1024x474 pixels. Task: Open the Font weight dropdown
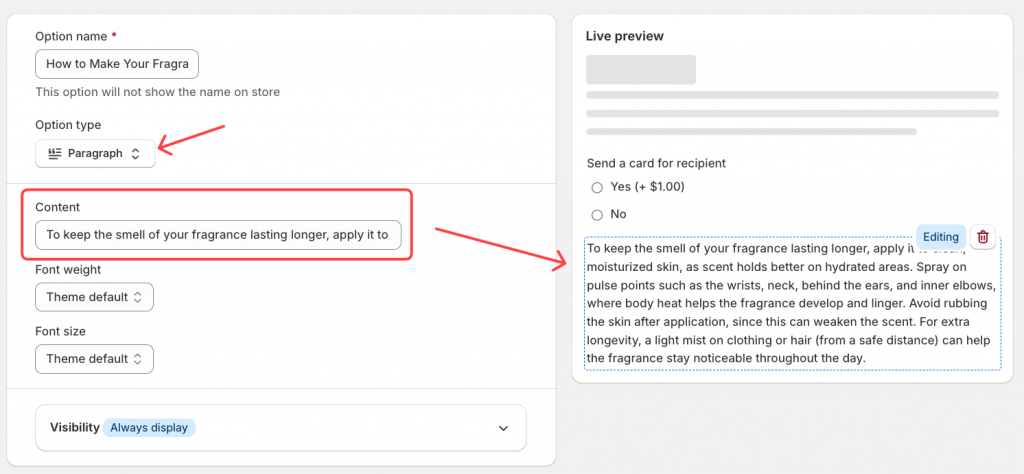coord(95,297)
